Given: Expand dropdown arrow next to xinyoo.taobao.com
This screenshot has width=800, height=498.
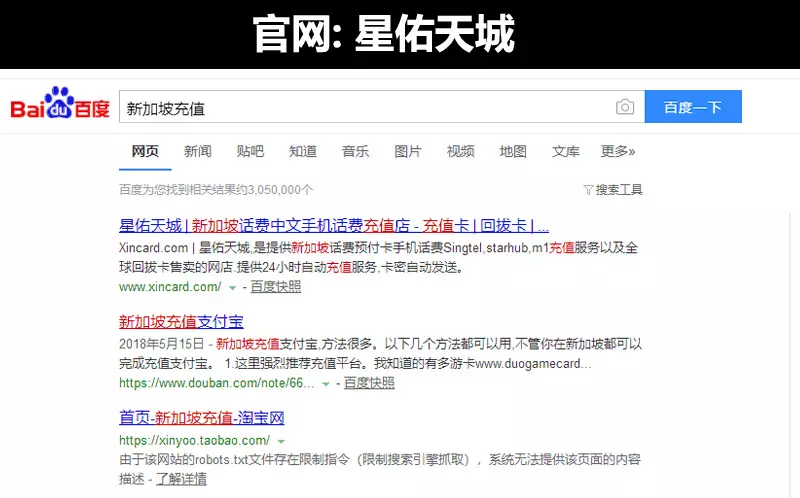Looking at the screenshot, I should [281, 441].
